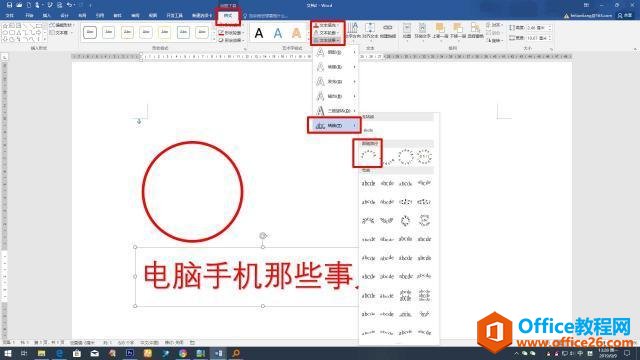Image resolution: width=640 pixels, height=360 pixels.
Task: Select the orange 'A' WordArt style
Action: pyautogui.click(x=297, y=33)
